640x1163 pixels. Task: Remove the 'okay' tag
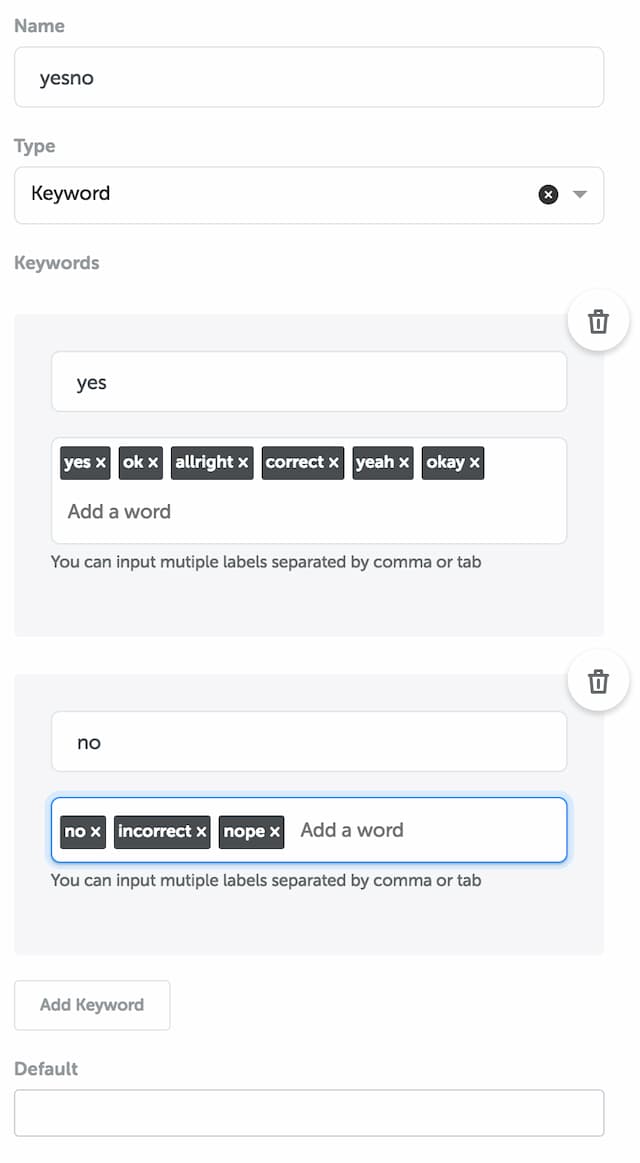475,462
